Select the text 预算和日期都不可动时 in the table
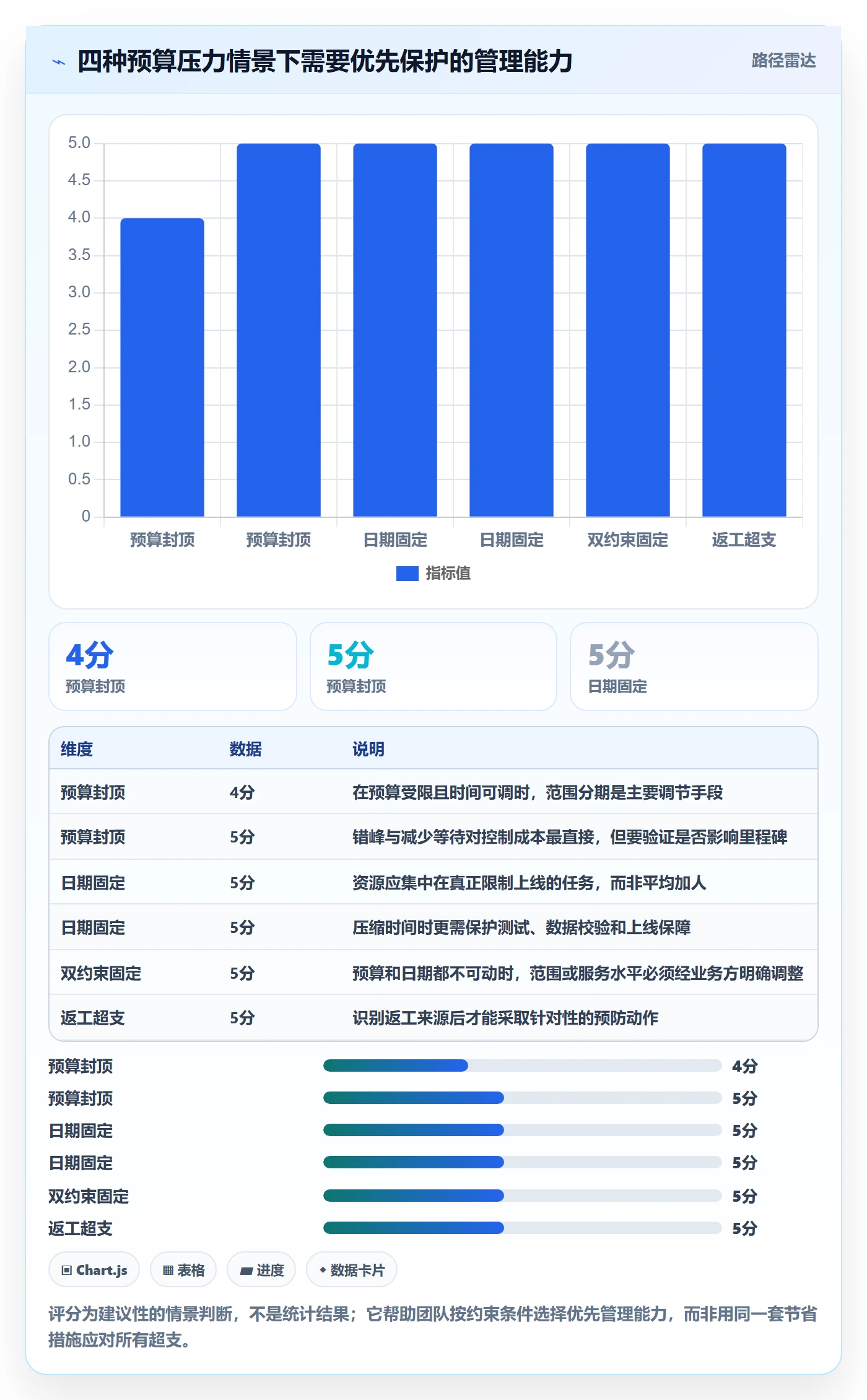 click(433, 973)
